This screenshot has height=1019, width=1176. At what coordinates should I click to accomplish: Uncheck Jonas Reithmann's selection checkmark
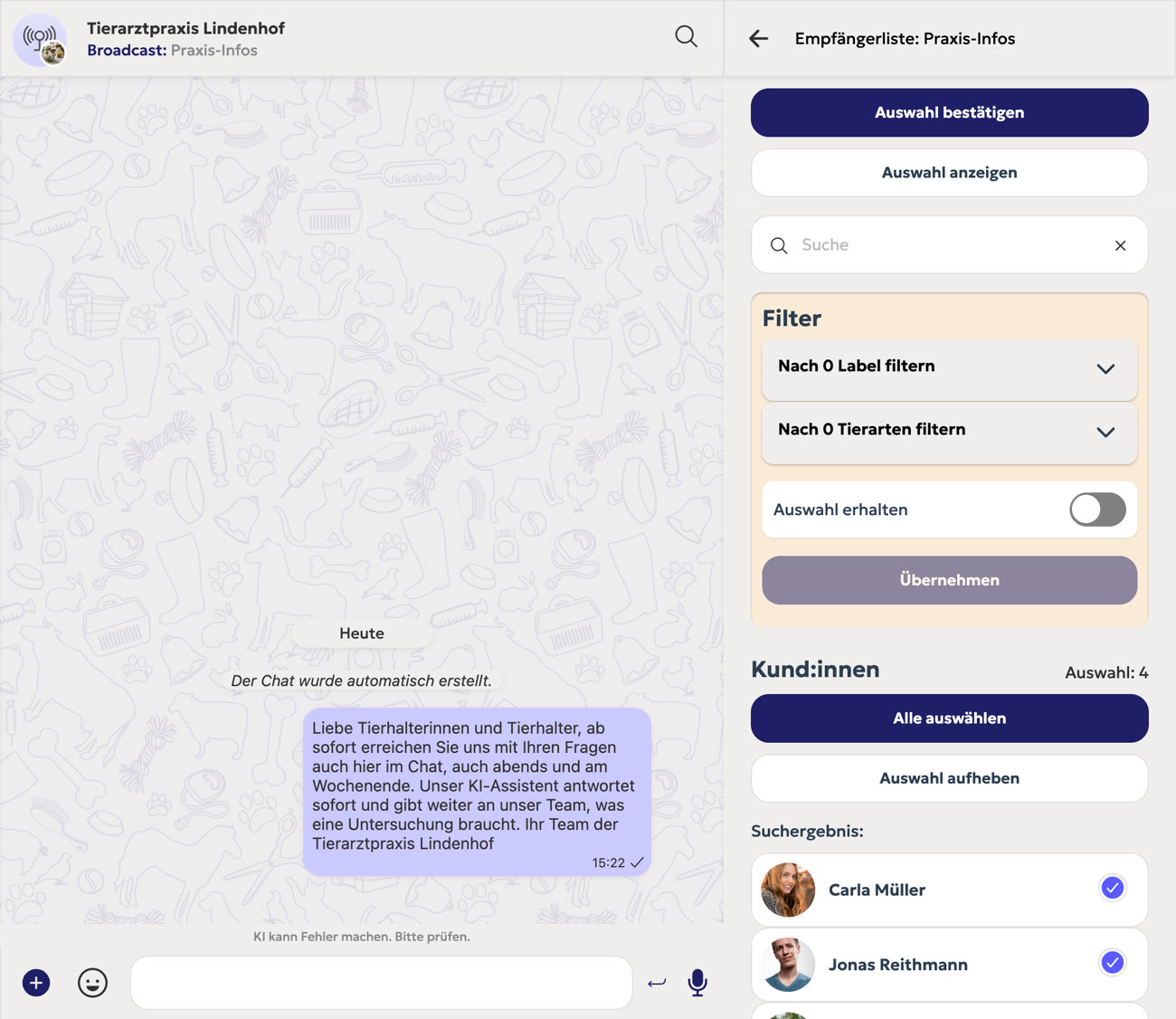[1113, 962]
